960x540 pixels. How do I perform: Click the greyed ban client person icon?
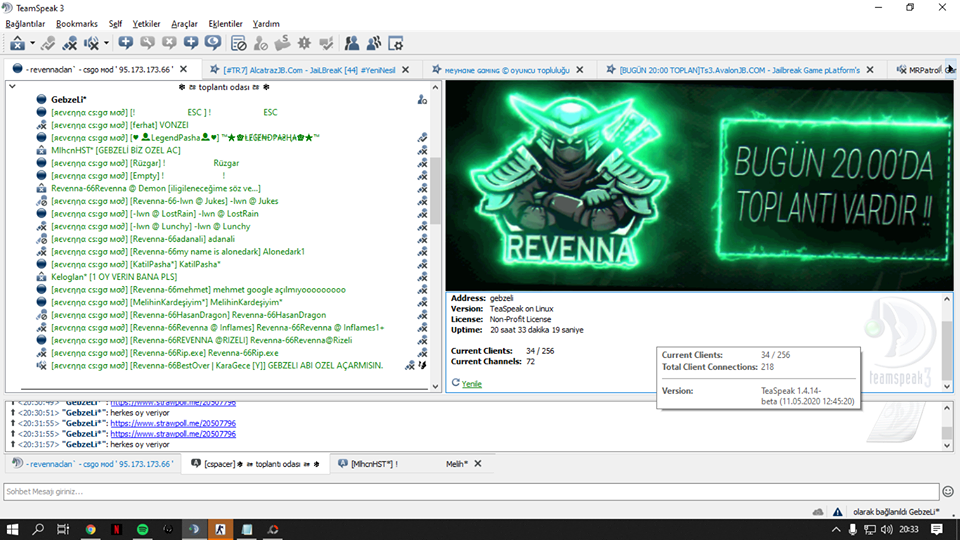pyautogui.click(x=261, y=43)
